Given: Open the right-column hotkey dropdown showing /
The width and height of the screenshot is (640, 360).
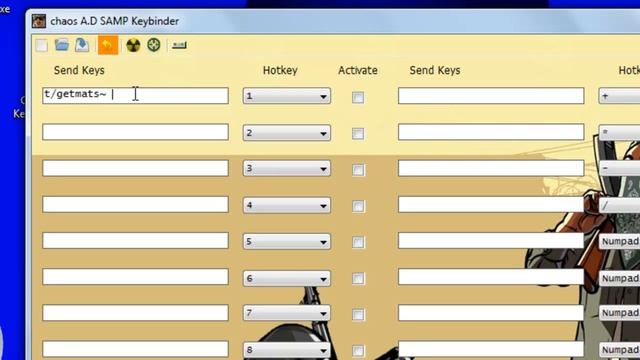Looking at the screenshot, I should click(x=619, y=206).
